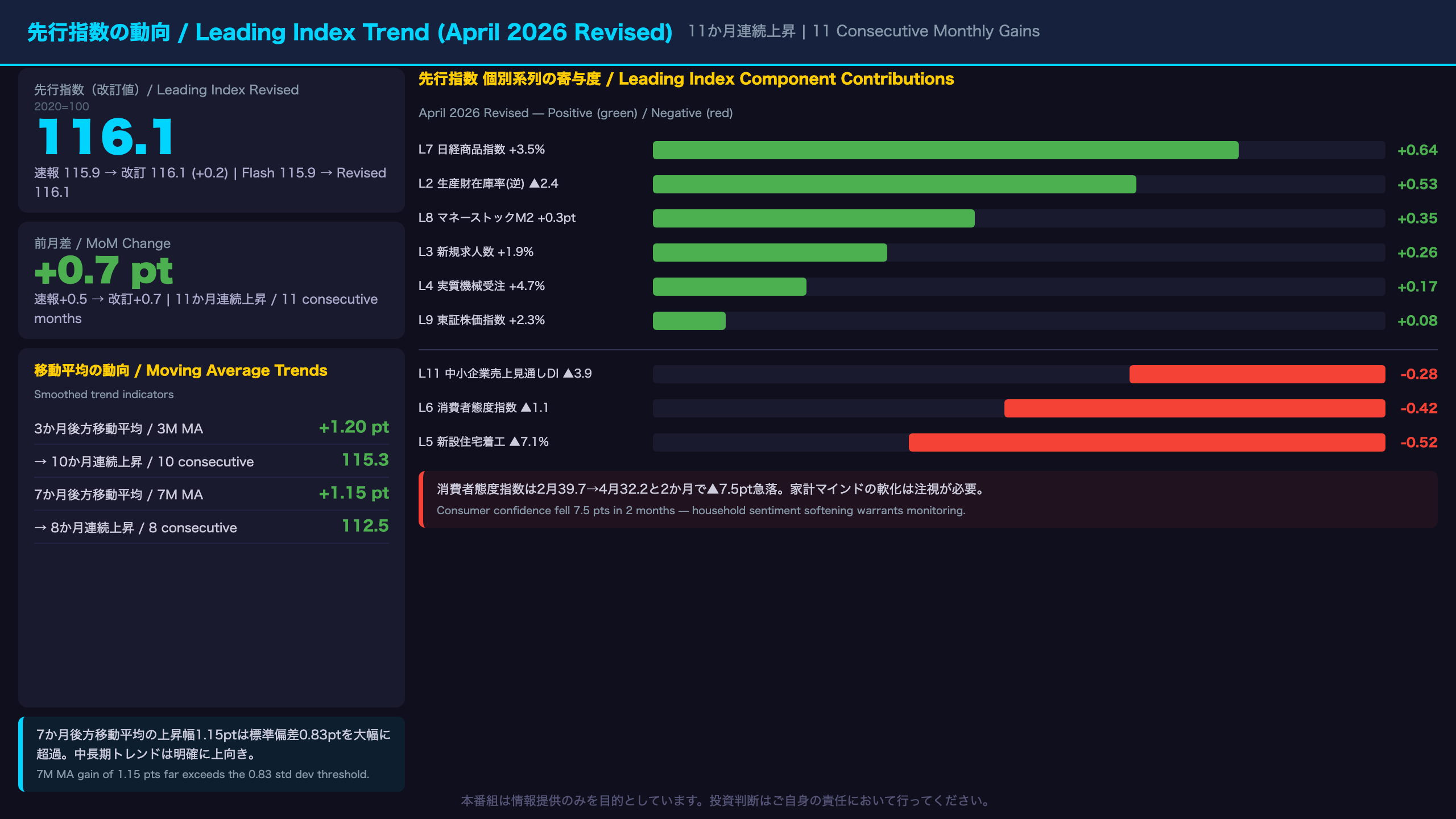Select the 3M MA +1.20 pt value
This screenshot has height=819, width=1456.
354,427
